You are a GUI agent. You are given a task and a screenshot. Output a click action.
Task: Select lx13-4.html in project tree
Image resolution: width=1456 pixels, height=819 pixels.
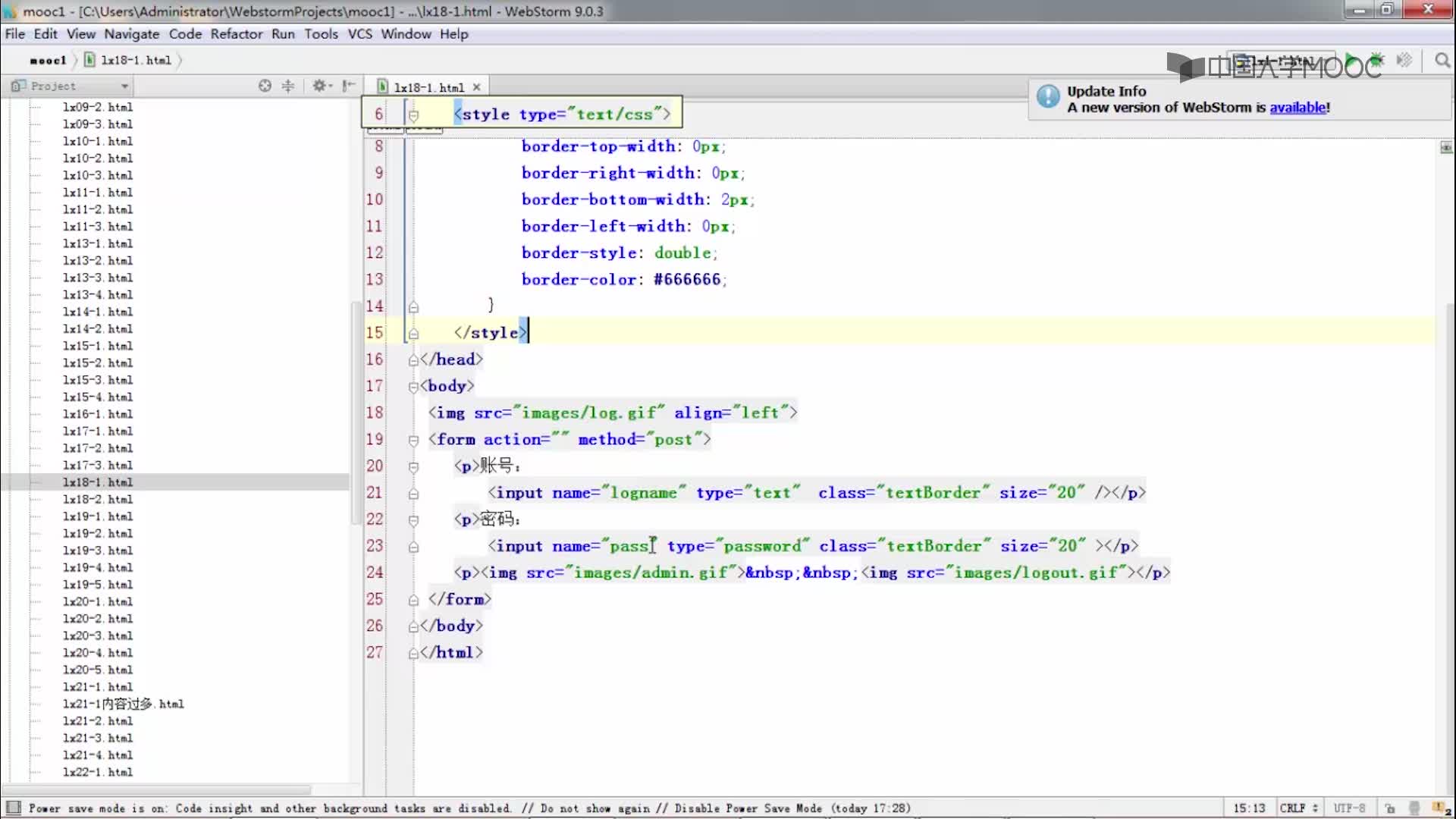click(98, 295)
